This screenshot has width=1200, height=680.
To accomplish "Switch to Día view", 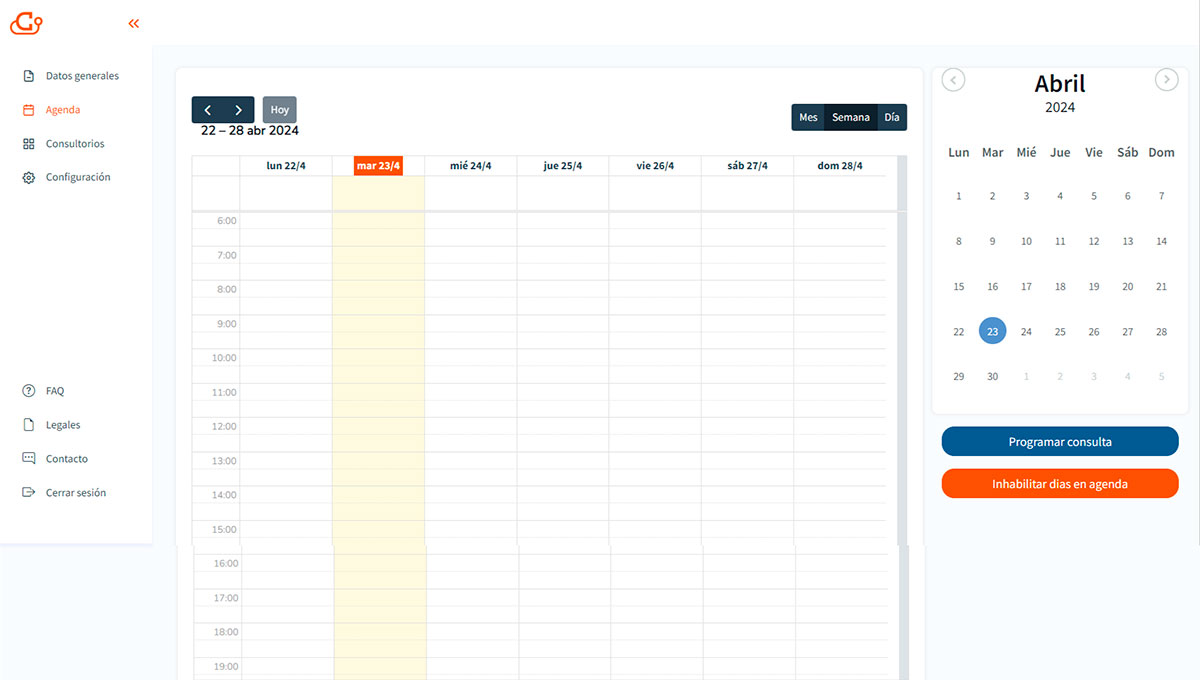I will tap(892, 117).
